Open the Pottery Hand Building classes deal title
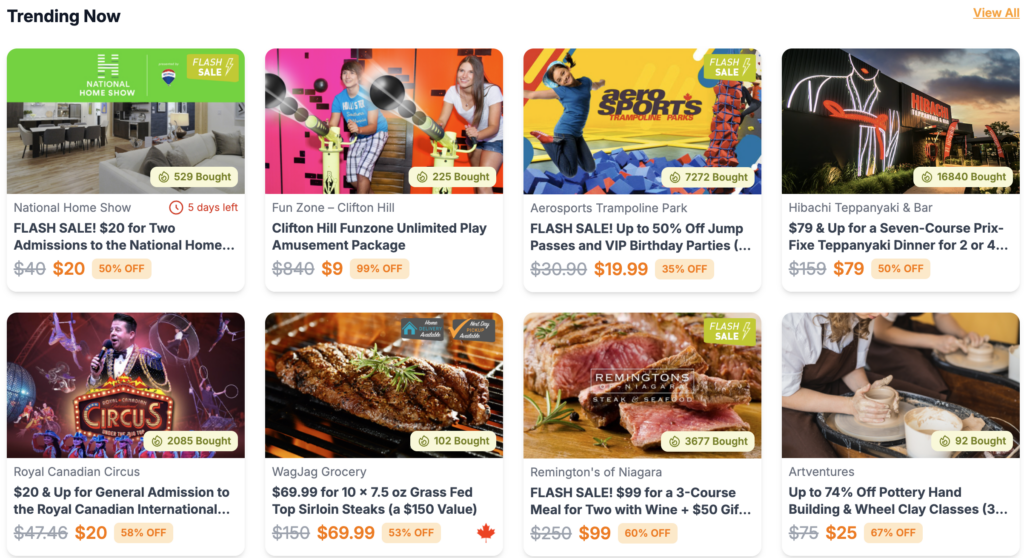Viewport: 1024px width, 558px height. pos(897,501)
